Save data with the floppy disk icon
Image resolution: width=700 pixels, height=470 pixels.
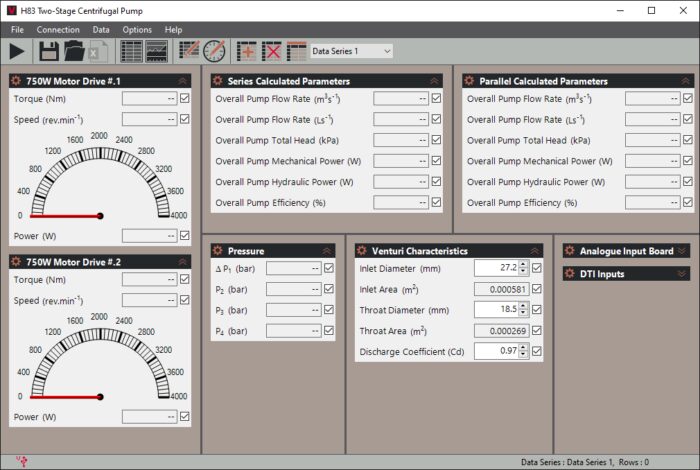(49, 51)
